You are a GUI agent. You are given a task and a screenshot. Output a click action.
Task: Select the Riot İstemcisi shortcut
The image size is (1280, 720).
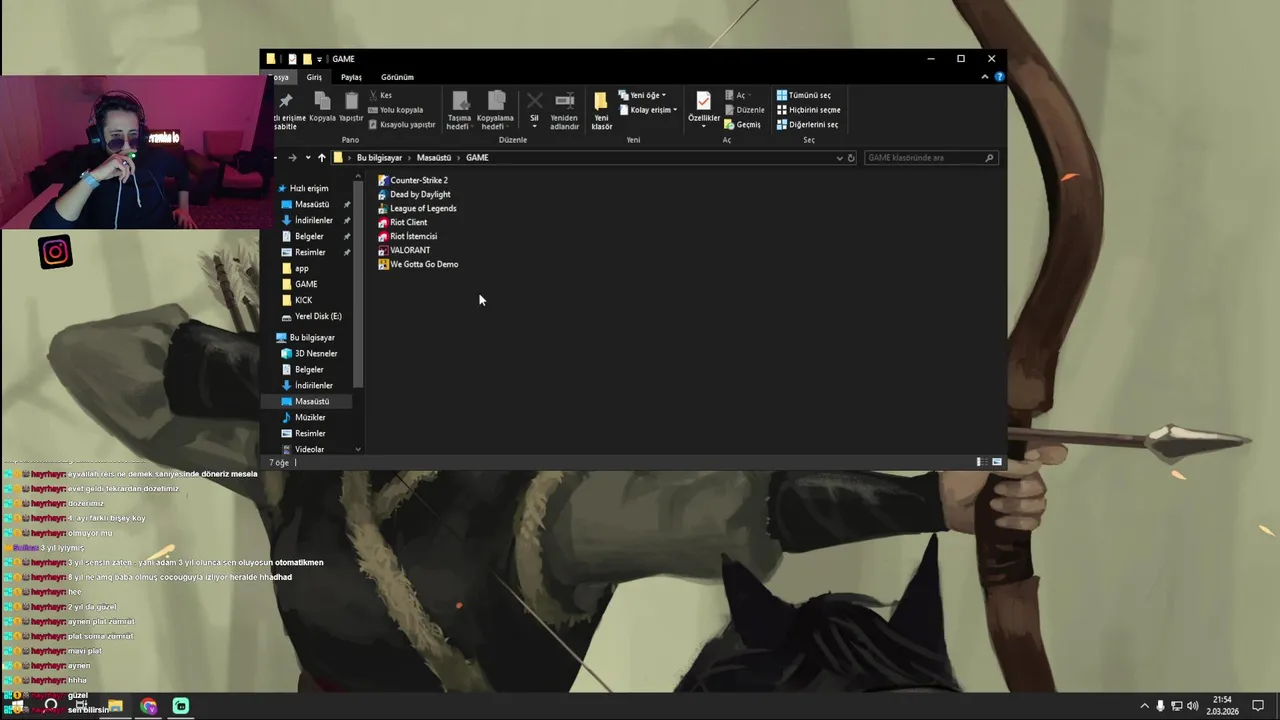(x=407, y=236)
